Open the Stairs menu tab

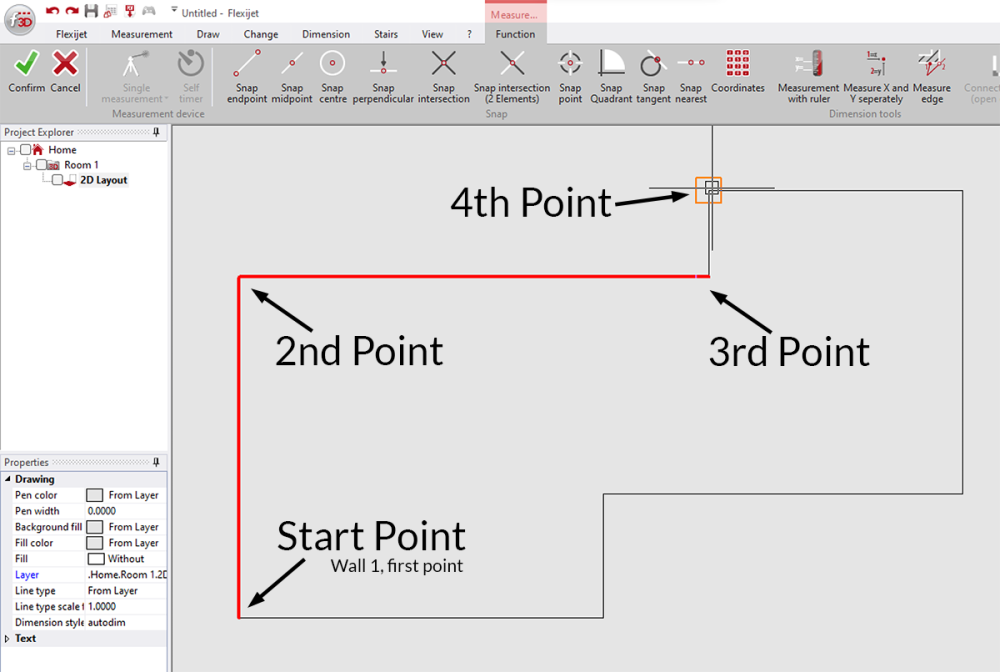point(385,33)
